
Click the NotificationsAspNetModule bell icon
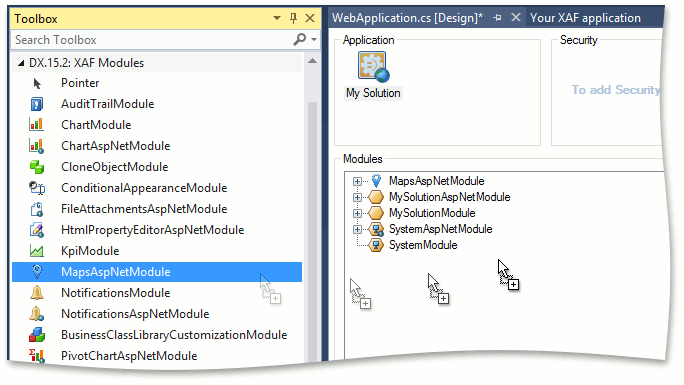37,314
